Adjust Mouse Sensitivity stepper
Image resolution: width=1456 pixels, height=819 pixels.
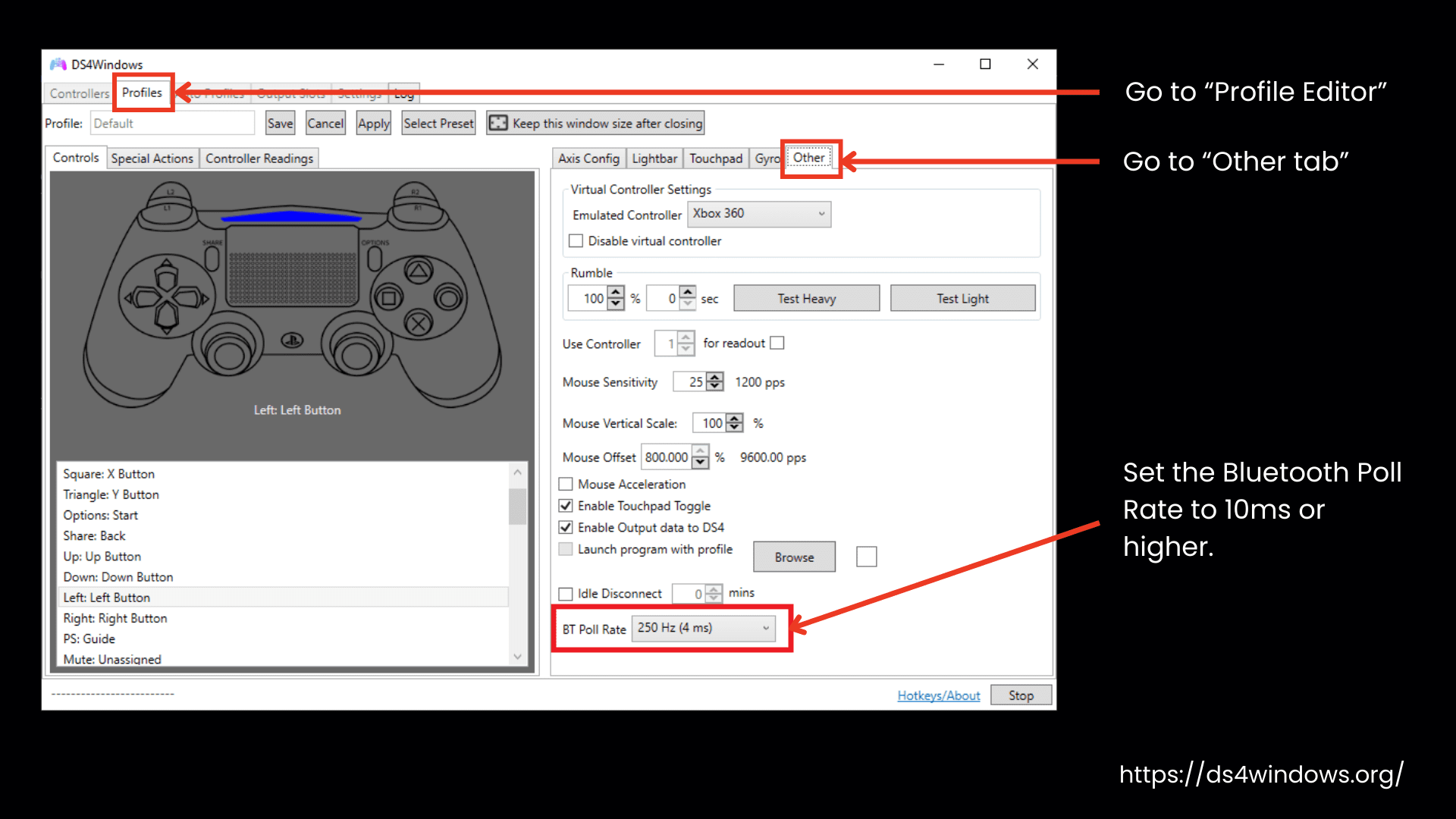[715, 381]
